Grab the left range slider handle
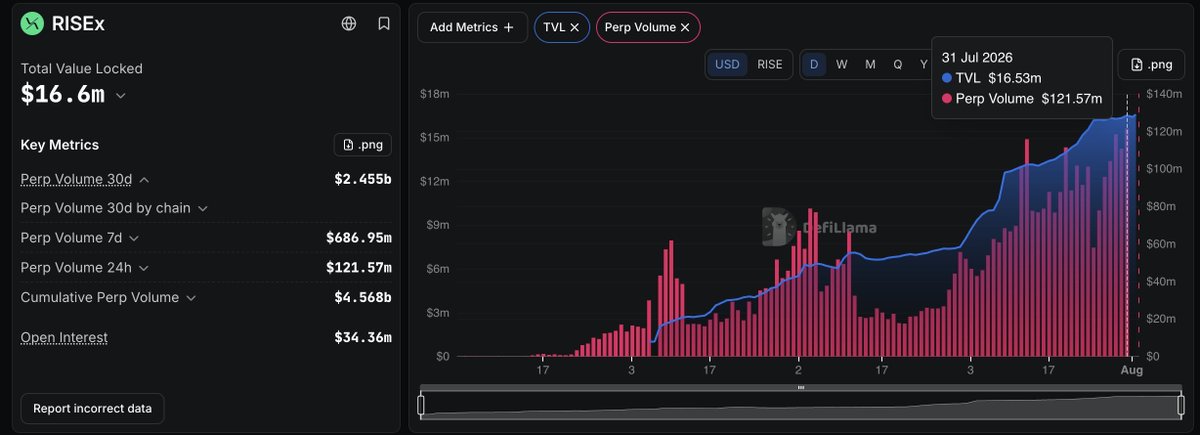The image size is (1200, 435). (x=421, y=405)
